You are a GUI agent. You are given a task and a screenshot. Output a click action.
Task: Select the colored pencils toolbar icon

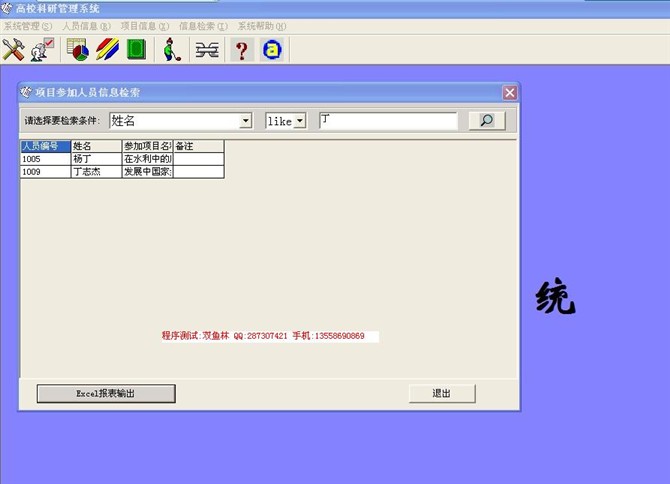[x=107, y=50]
